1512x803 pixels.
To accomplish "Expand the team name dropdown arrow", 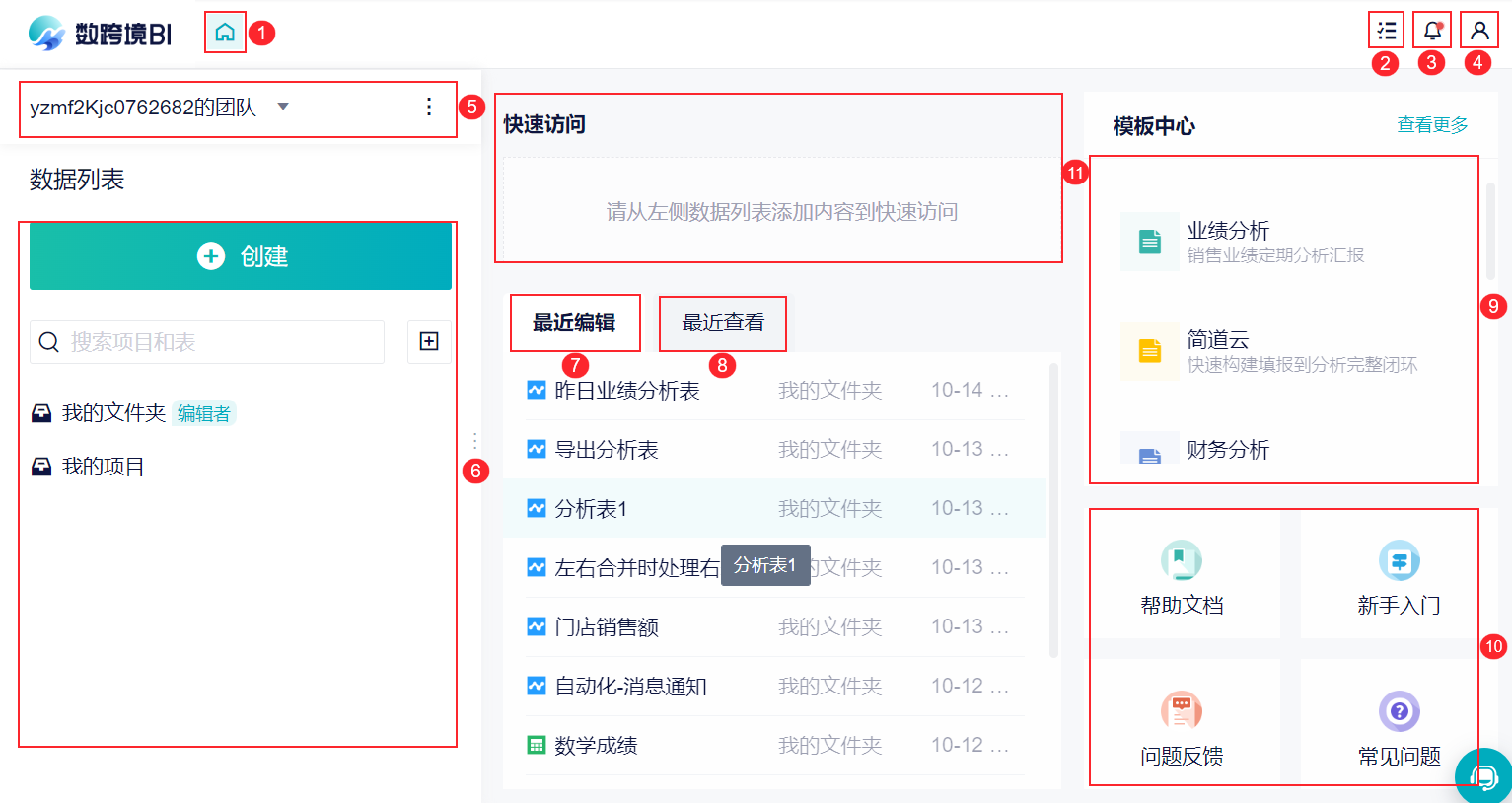I will [x=283, y=107].
